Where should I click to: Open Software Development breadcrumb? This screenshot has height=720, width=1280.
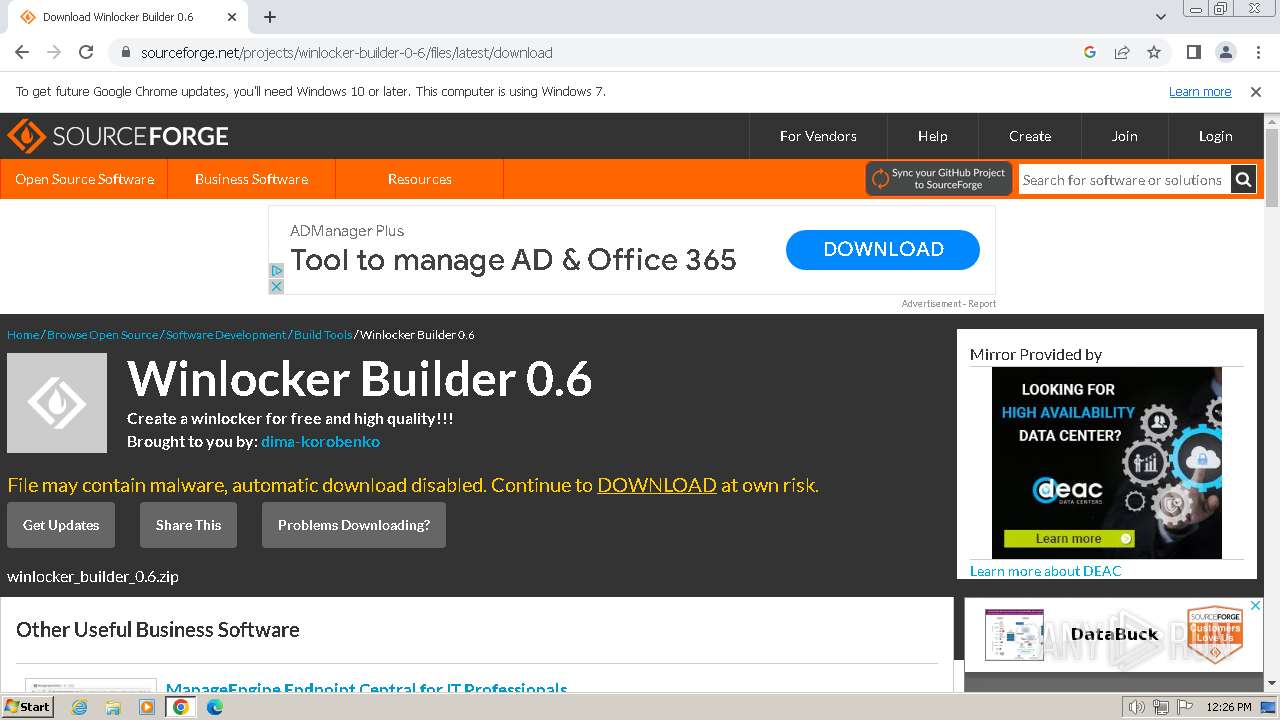[226, 334]
